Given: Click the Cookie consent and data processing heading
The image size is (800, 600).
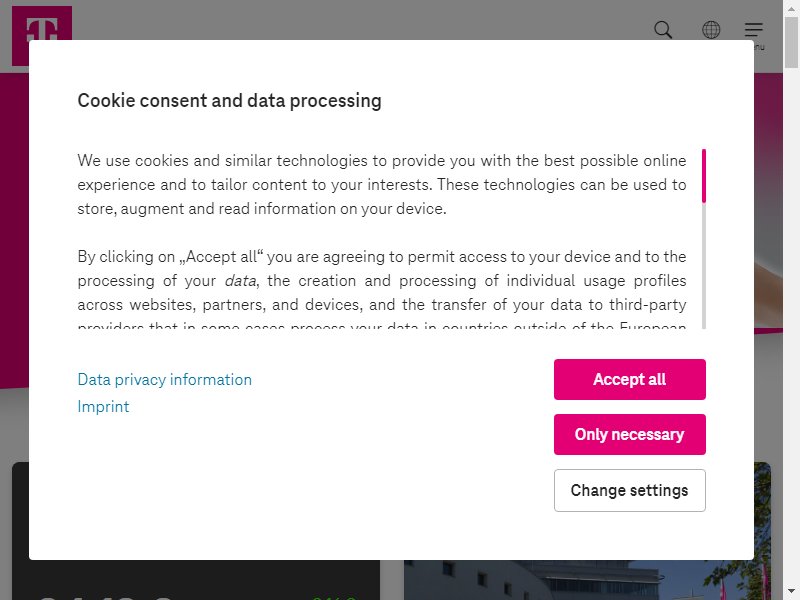Looking at the screenshot, I should (x=230, y=101).
